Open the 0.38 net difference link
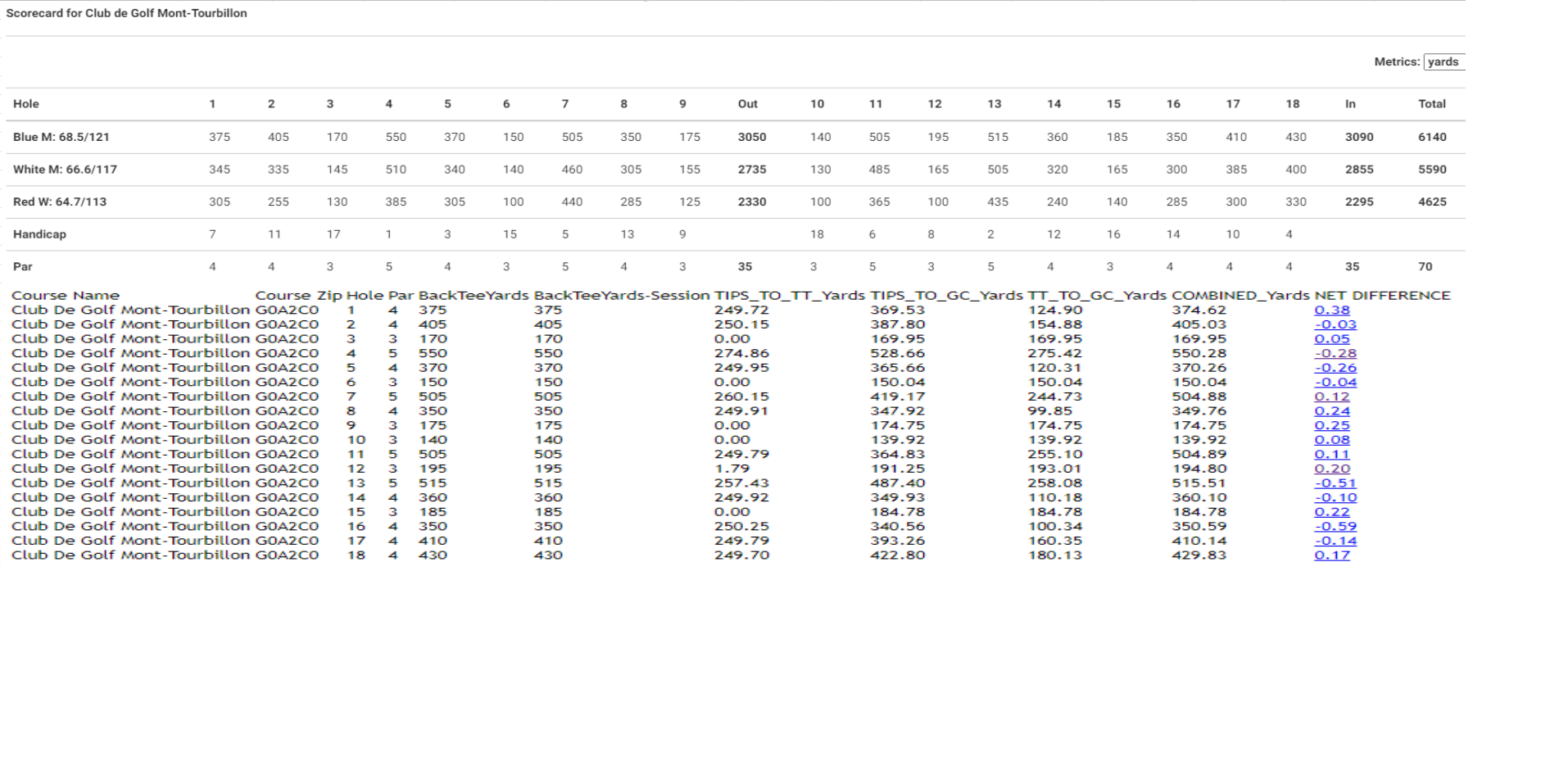The height and width of the screenshot is (766, 1568). pos(1332,310)
